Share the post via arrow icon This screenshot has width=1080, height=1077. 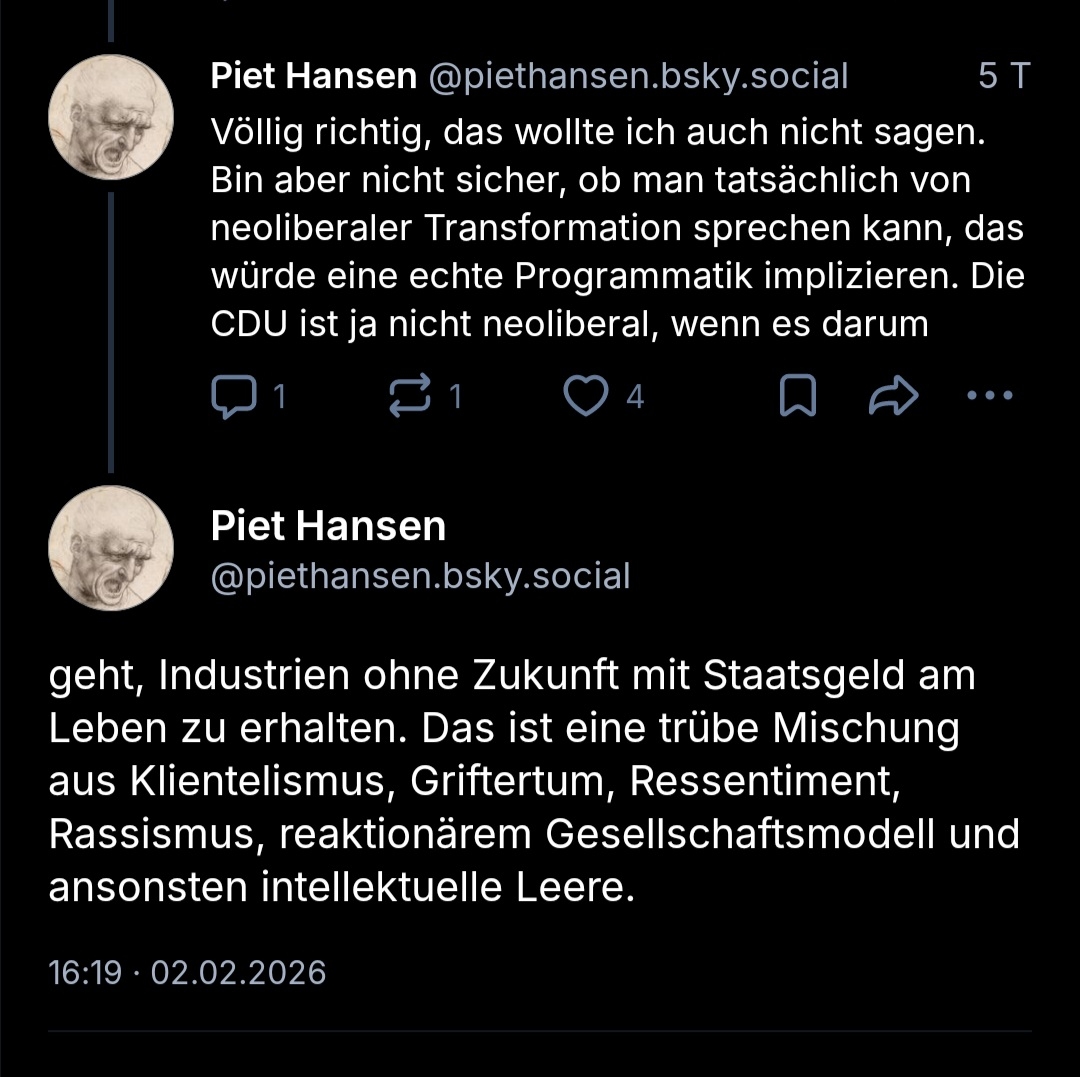(x=893, y=398)
